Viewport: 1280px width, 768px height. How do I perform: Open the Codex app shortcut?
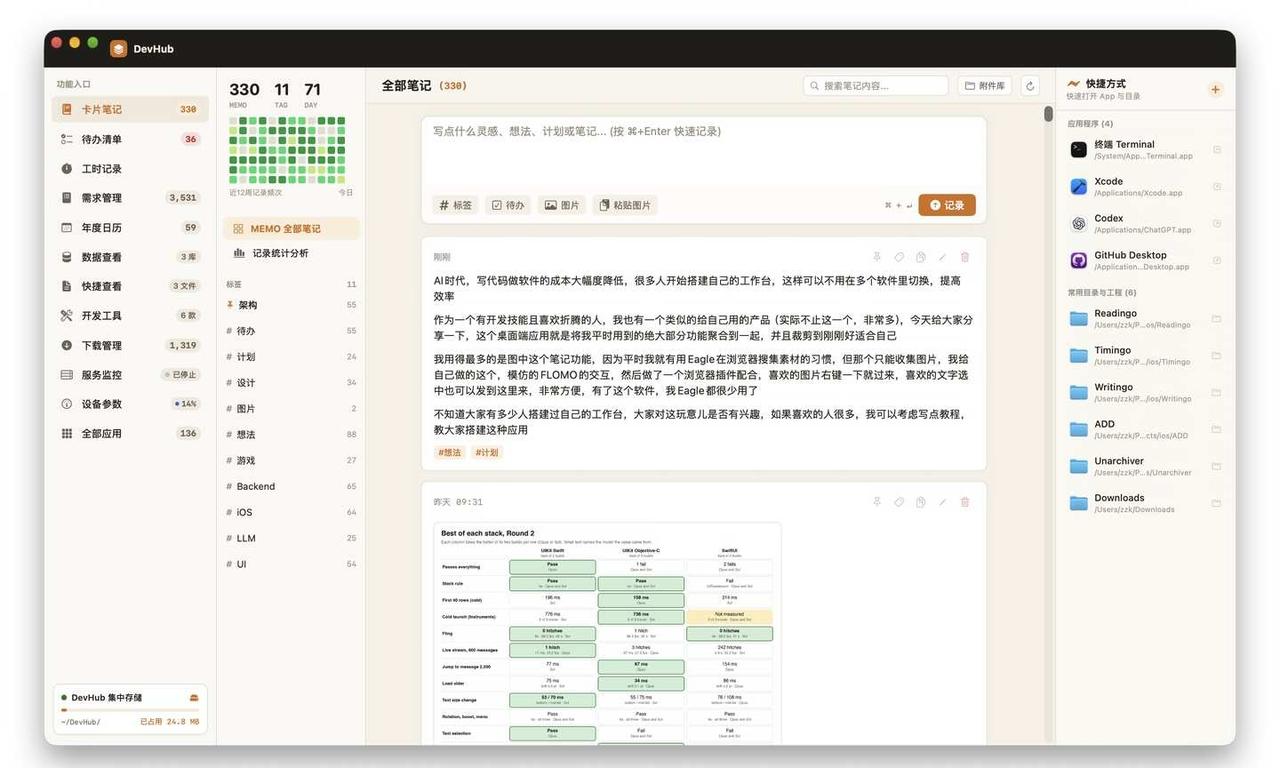[1146, 223]
